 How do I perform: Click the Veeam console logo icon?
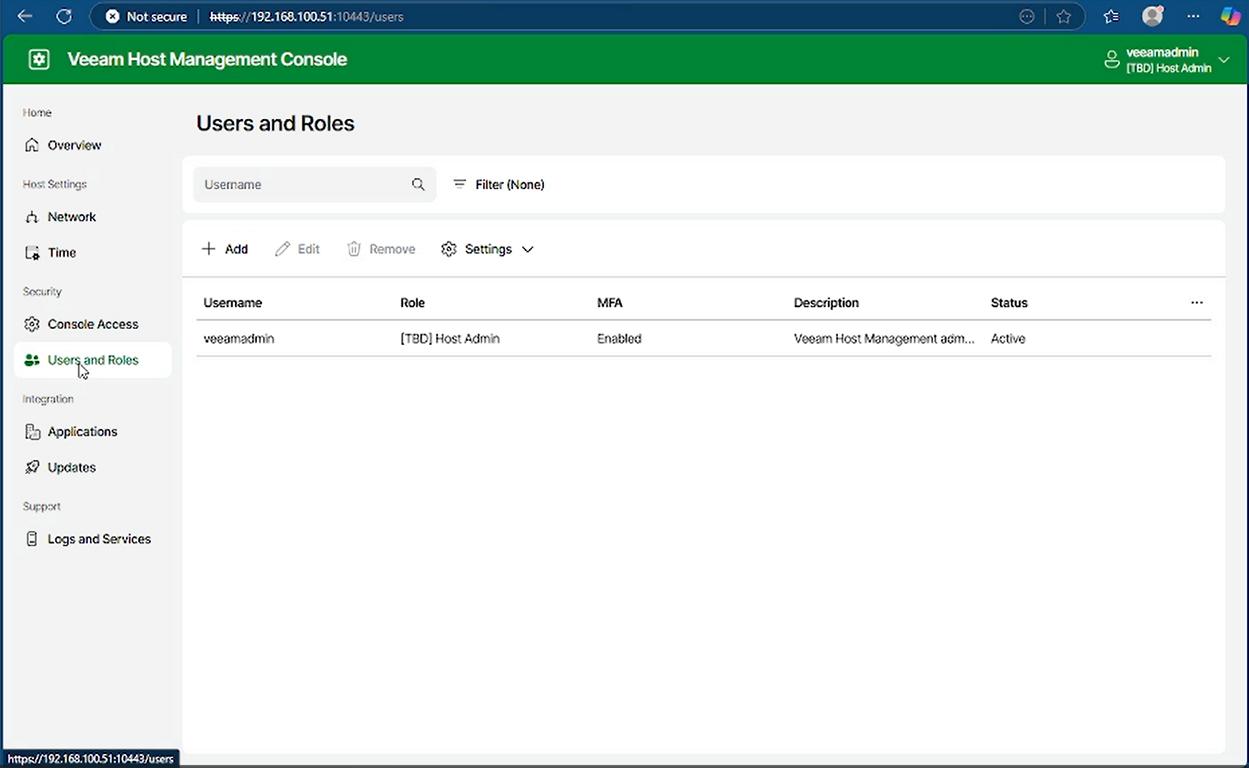point(39,59)
